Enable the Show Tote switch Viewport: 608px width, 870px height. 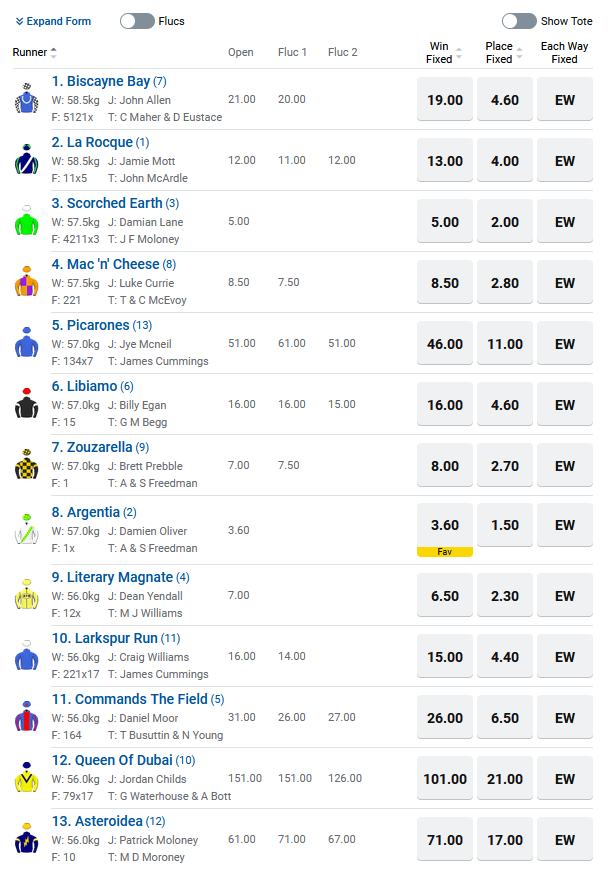[x=519, y=21]
